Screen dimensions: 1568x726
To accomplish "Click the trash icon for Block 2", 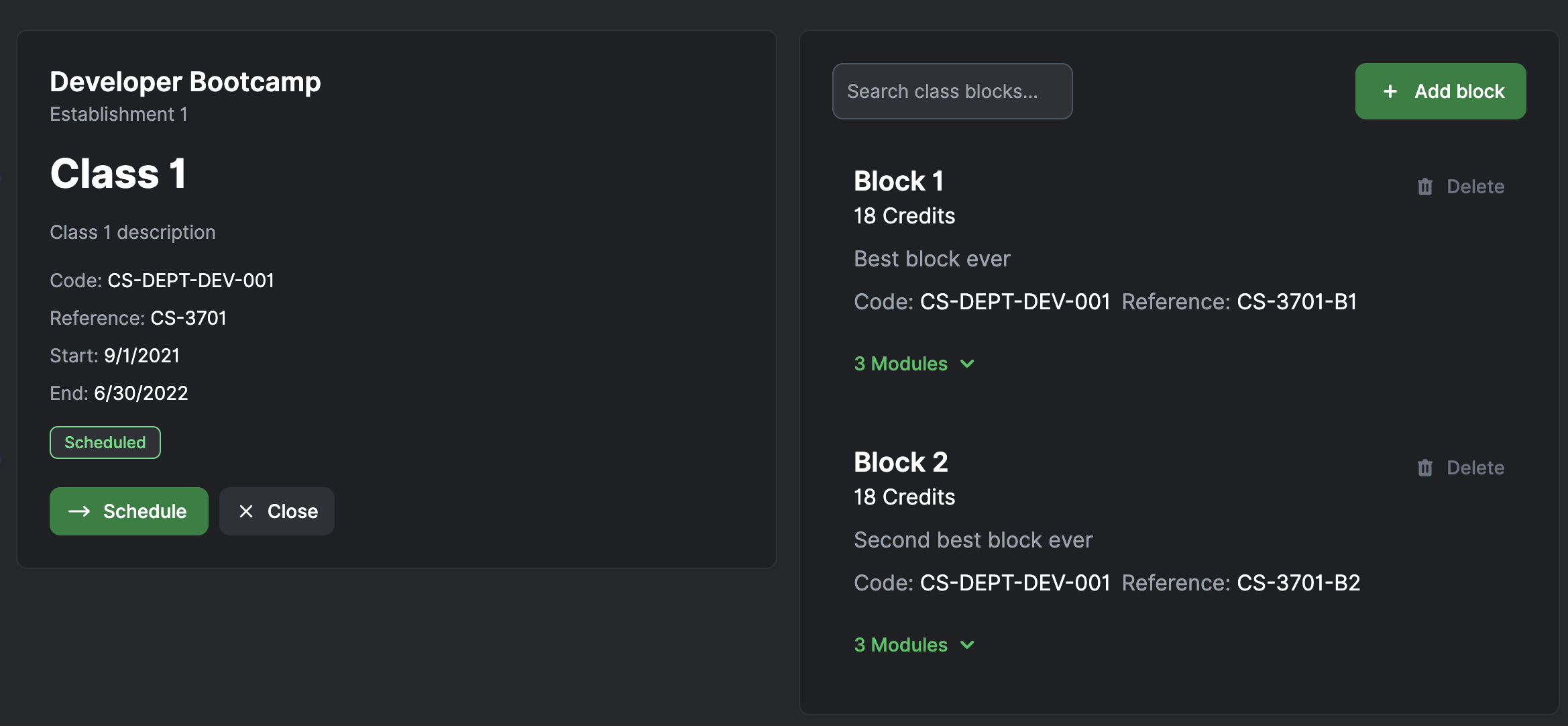I will tap(1424, 468).
